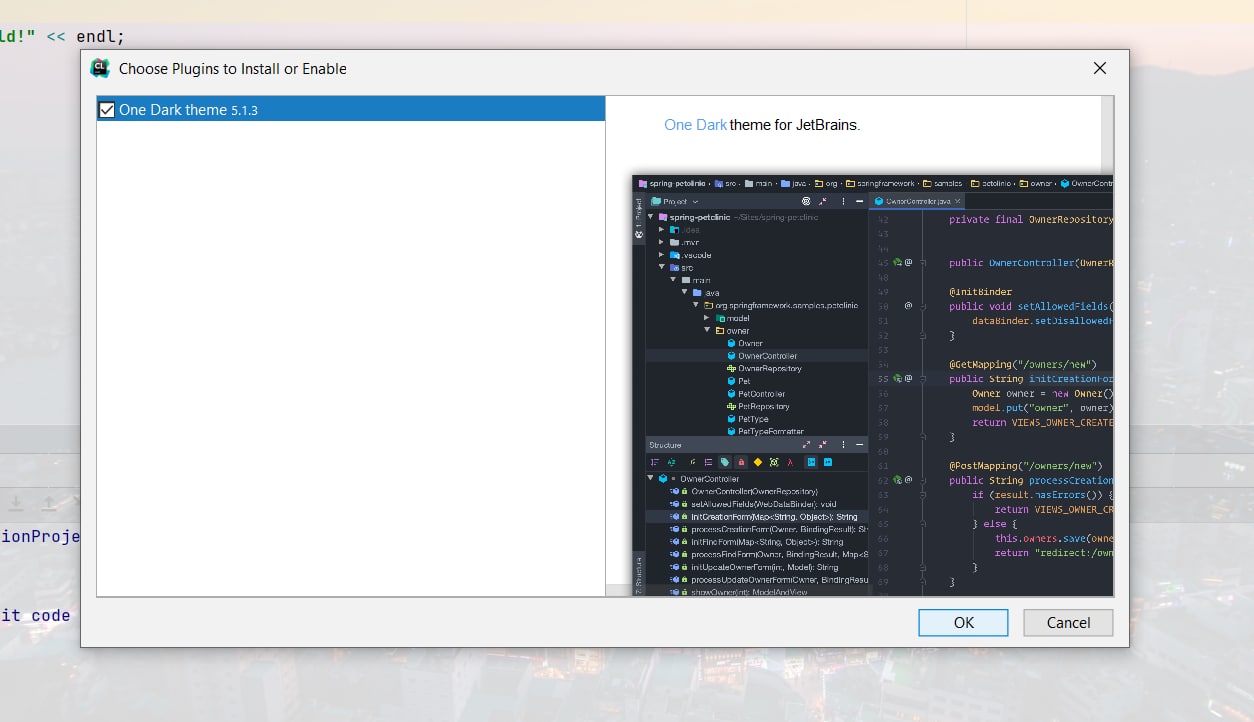The height and width of the screenshot is (722, 1254).
Task: Uncheck the One Dark theme checkbox
Action: click(x=107, y=109)
